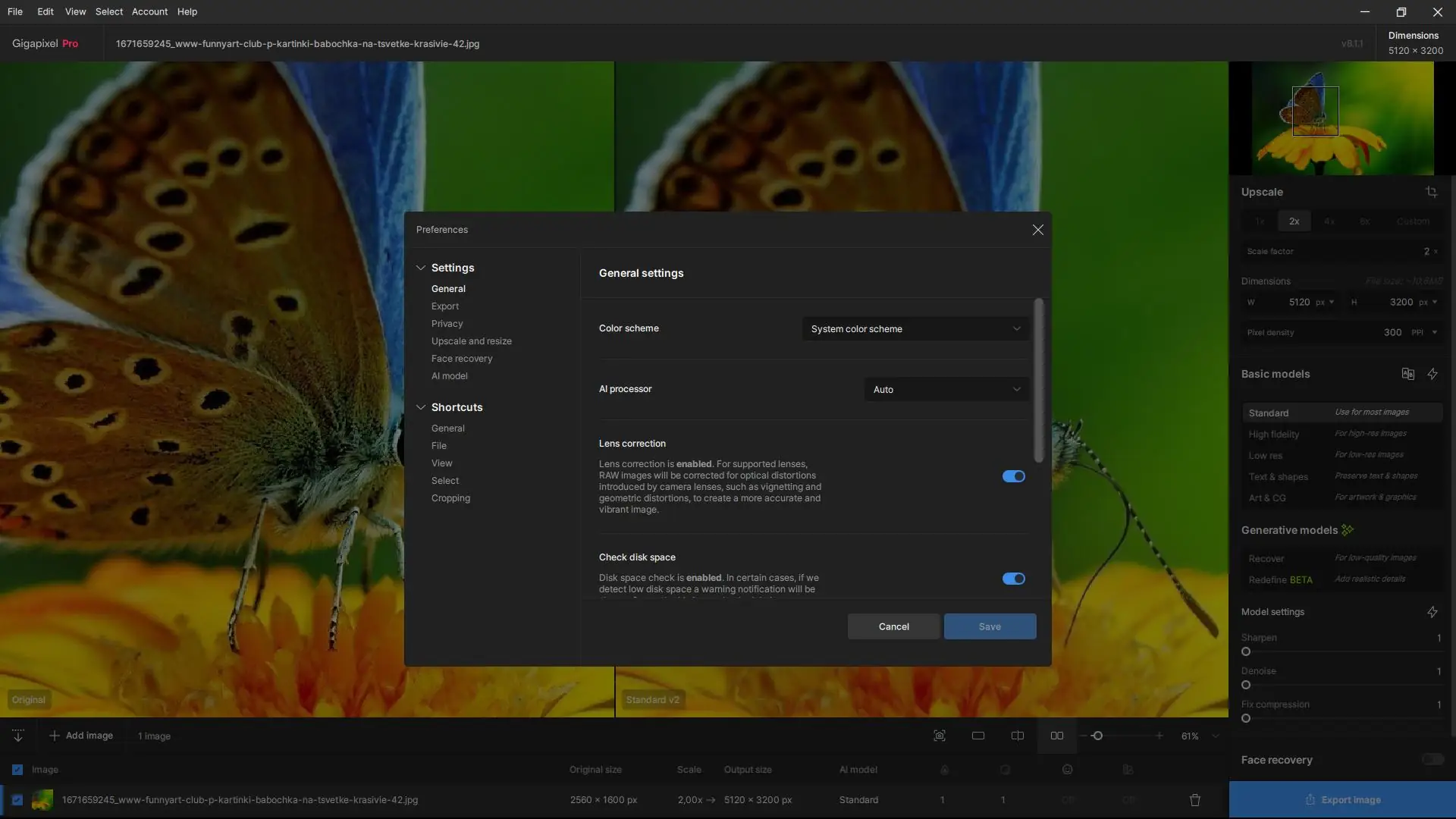This screenshot has height=819, width=1456.
Task: Close the Preferences dialog with the X
Action: pos(1037,230)
